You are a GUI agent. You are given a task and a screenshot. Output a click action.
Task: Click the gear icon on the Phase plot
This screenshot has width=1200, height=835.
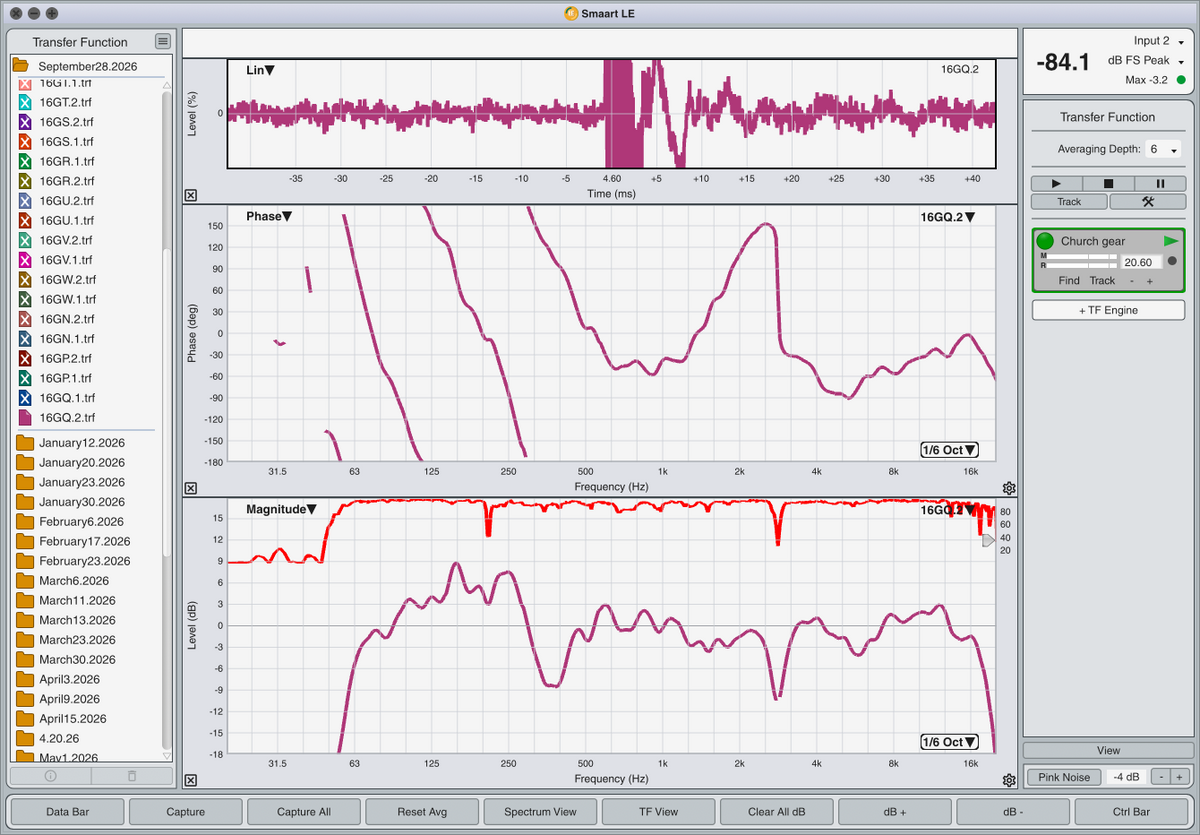[x=1009, y=488]
